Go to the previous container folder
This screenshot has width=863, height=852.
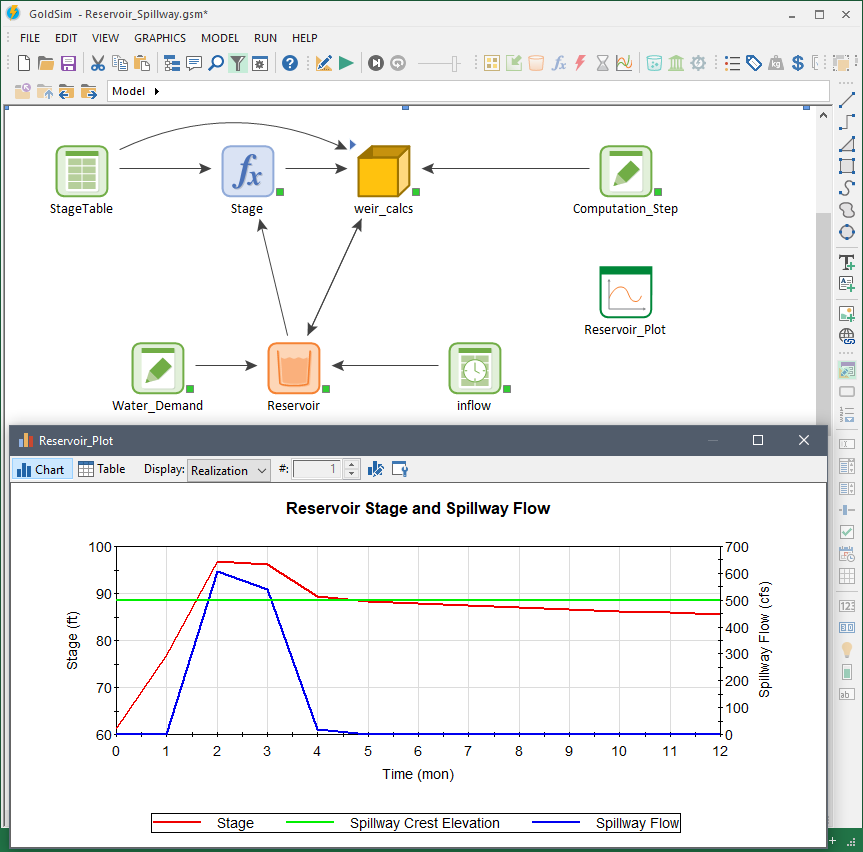67,91
